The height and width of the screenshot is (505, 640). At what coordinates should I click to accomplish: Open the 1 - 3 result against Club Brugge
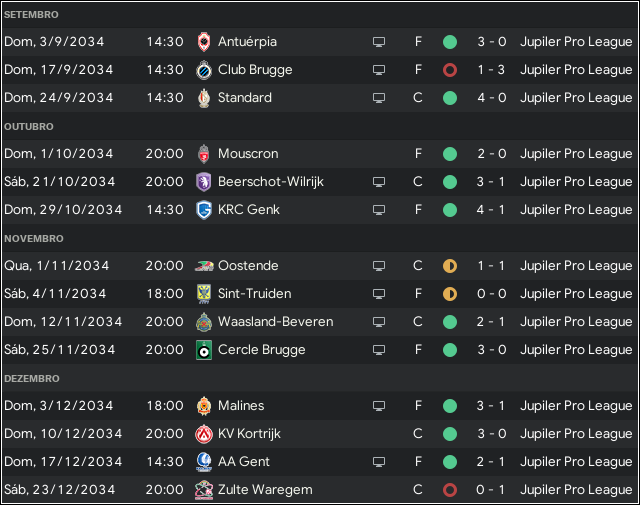click(x=491, y=70)
